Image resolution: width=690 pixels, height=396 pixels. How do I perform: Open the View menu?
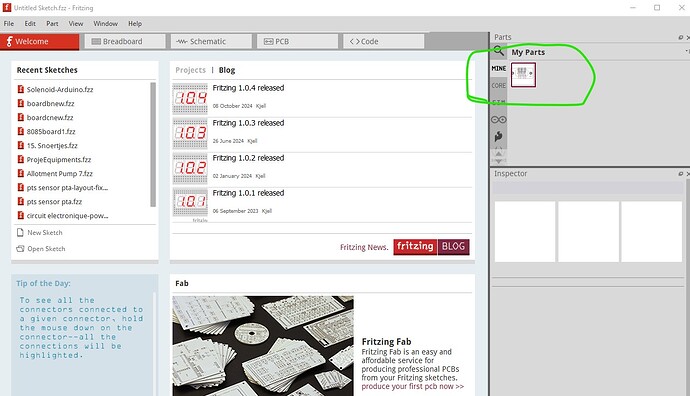[76, 23]
